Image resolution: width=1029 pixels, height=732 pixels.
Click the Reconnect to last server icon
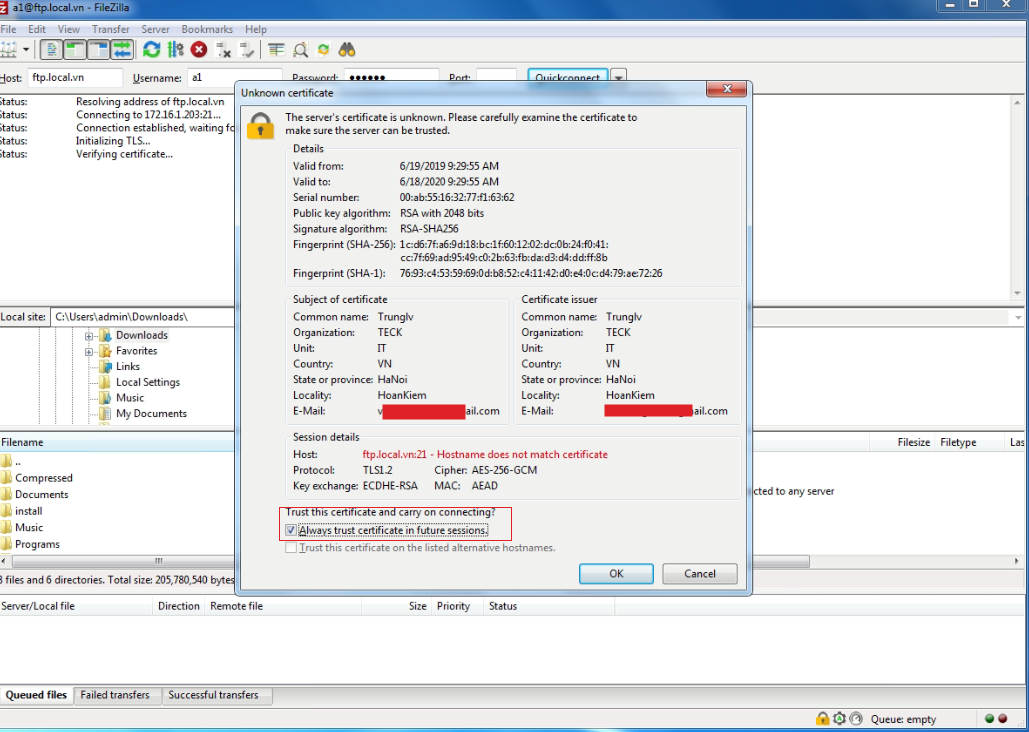pos(247,50)
